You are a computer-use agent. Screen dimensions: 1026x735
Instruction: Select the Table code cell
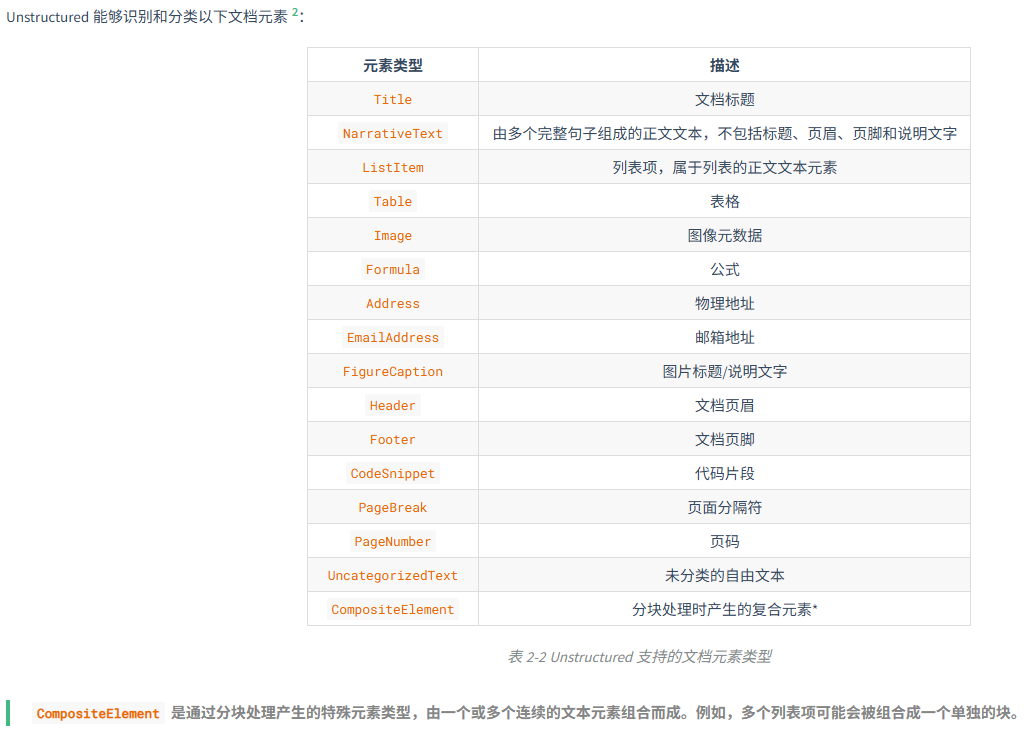[x=393, y=202]
